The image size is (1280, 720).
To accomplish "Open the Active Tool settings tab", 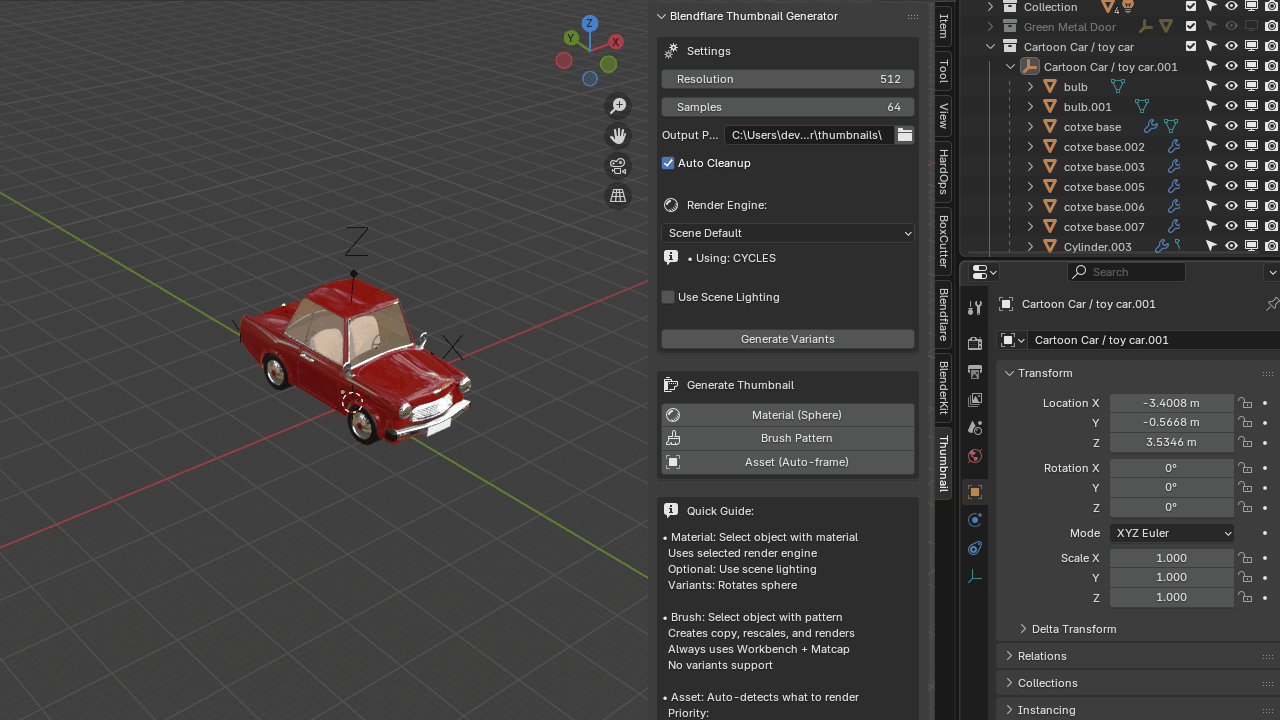I will [x=975, y=308].
